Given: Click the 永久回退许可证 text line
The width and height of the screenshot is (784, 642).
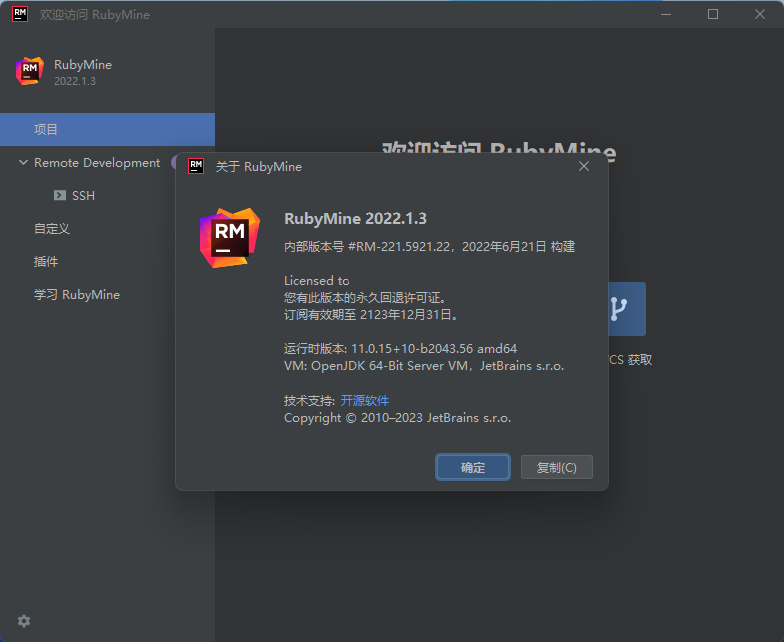Looking at the screenshot, I should pyautogui.click(x=365, y=298).
